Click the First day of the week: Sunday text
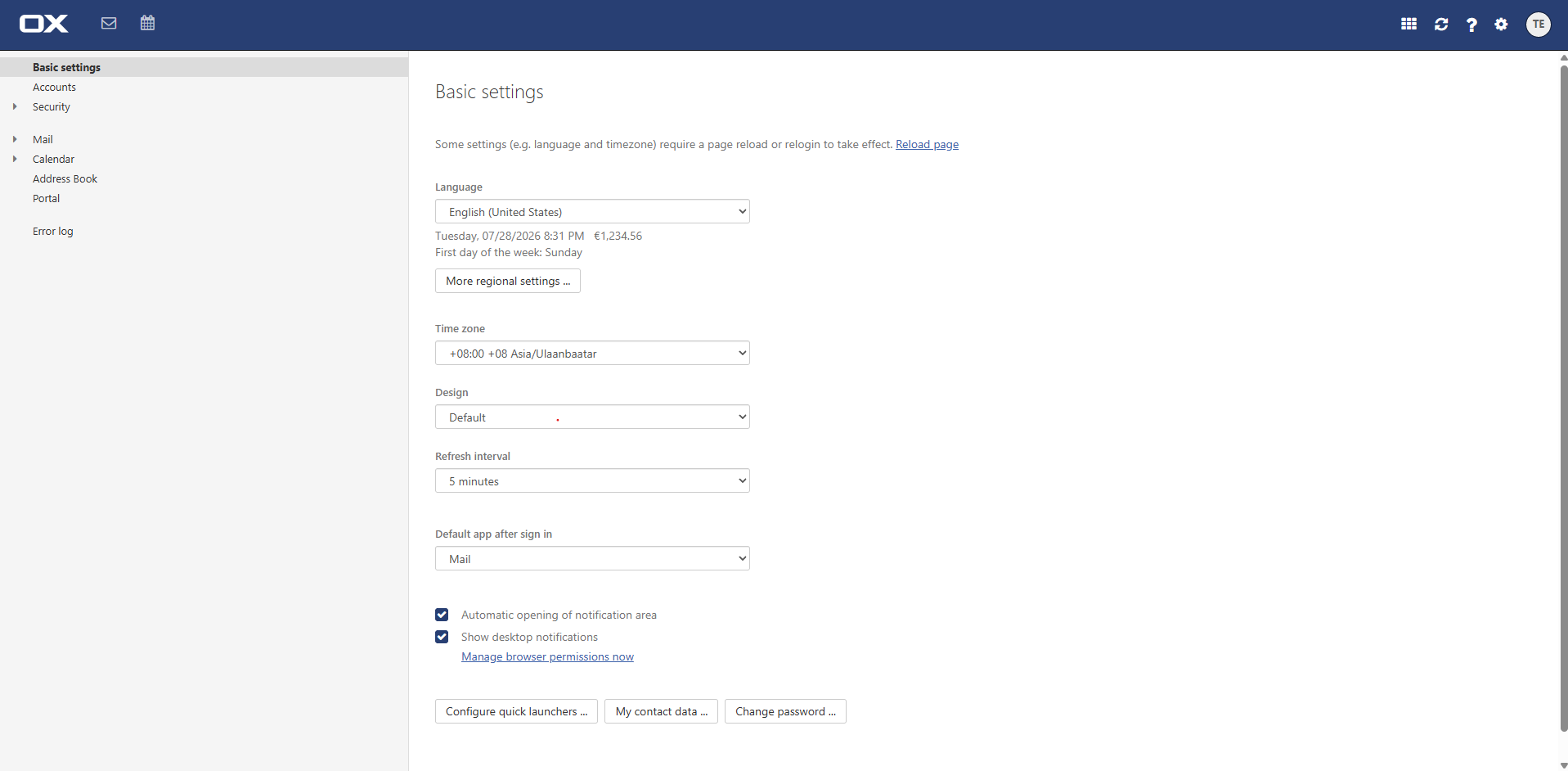Screen dimensions: 1568x771 pos(509,252)
